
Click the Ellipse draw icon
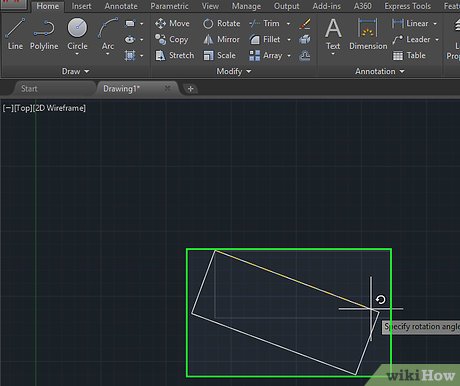pos(130,39)
